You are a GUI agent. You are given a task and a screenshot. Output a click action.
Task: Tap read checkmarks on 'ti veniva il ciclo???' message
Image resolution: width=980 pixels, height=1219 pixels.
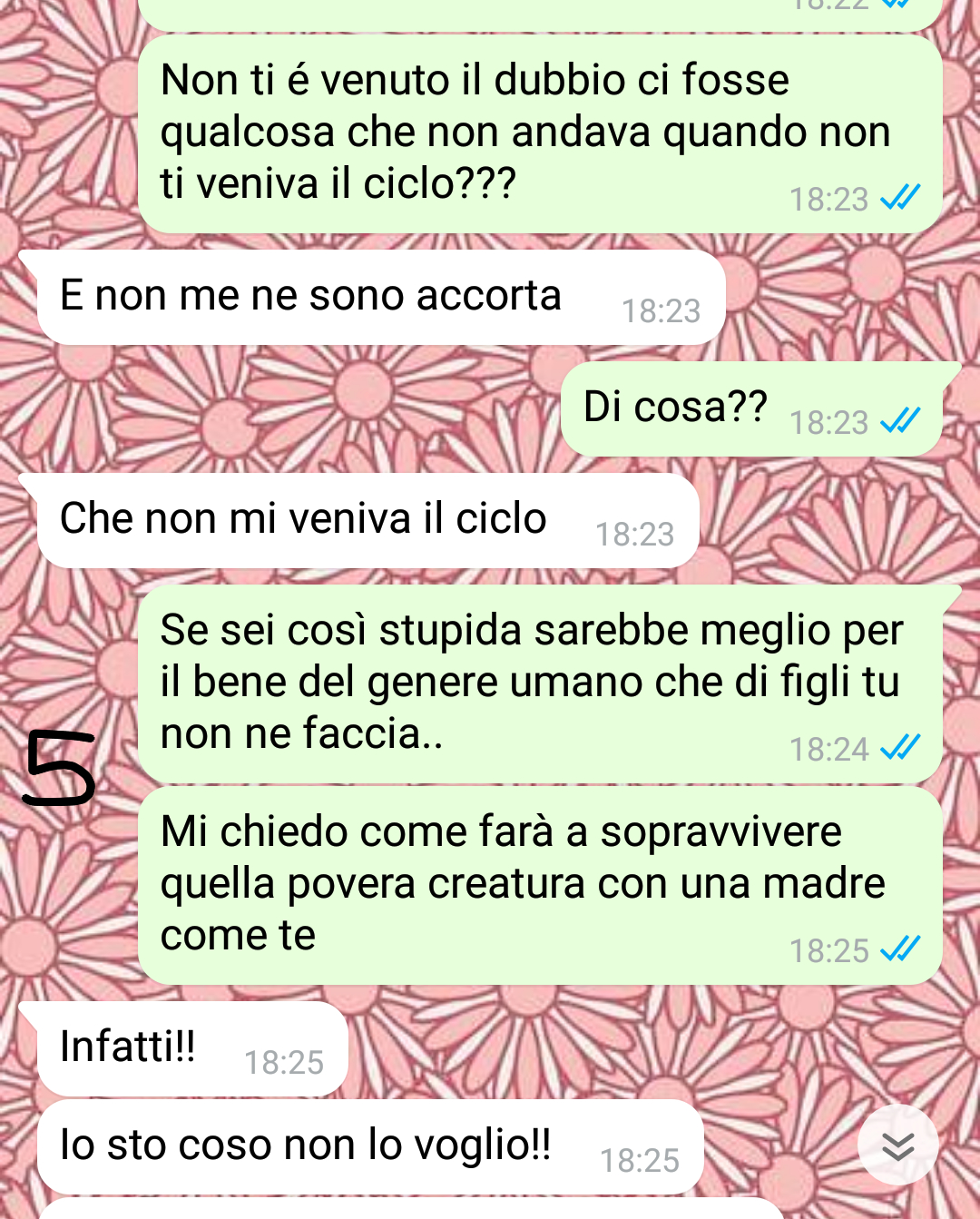tap(900, 197)
